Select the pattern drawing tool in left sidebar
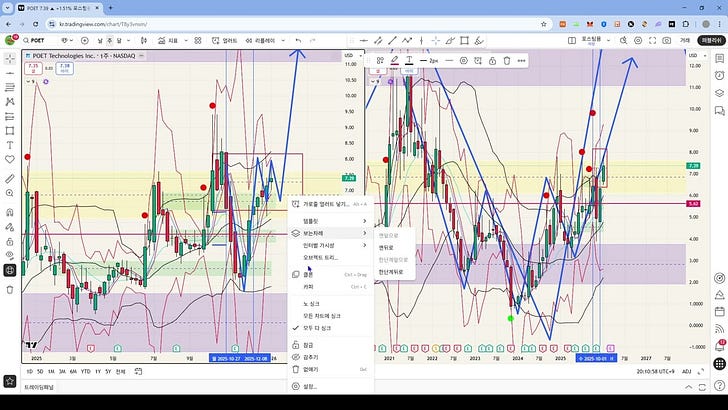The image size is (728, 410). pyautogui.click(x=10, y=102)
